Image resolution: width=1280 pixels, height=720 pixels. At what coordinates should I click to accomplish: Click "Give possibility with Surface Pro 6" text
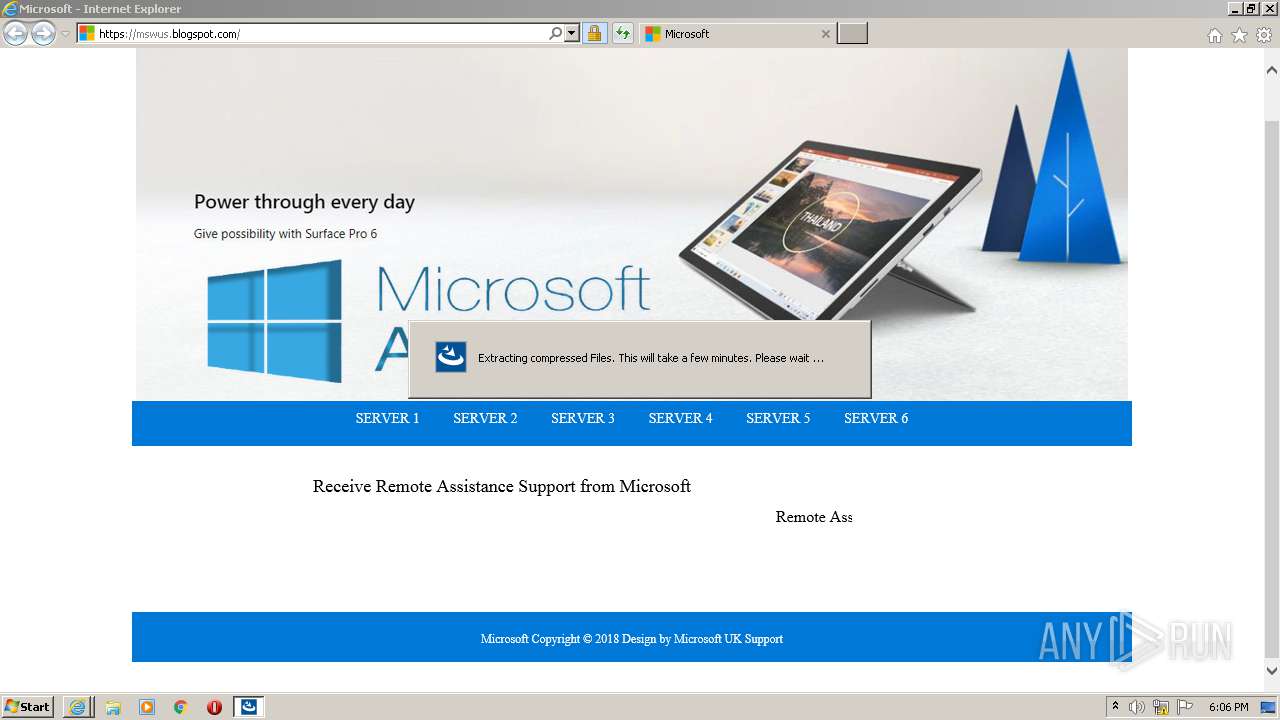point(285,234)
